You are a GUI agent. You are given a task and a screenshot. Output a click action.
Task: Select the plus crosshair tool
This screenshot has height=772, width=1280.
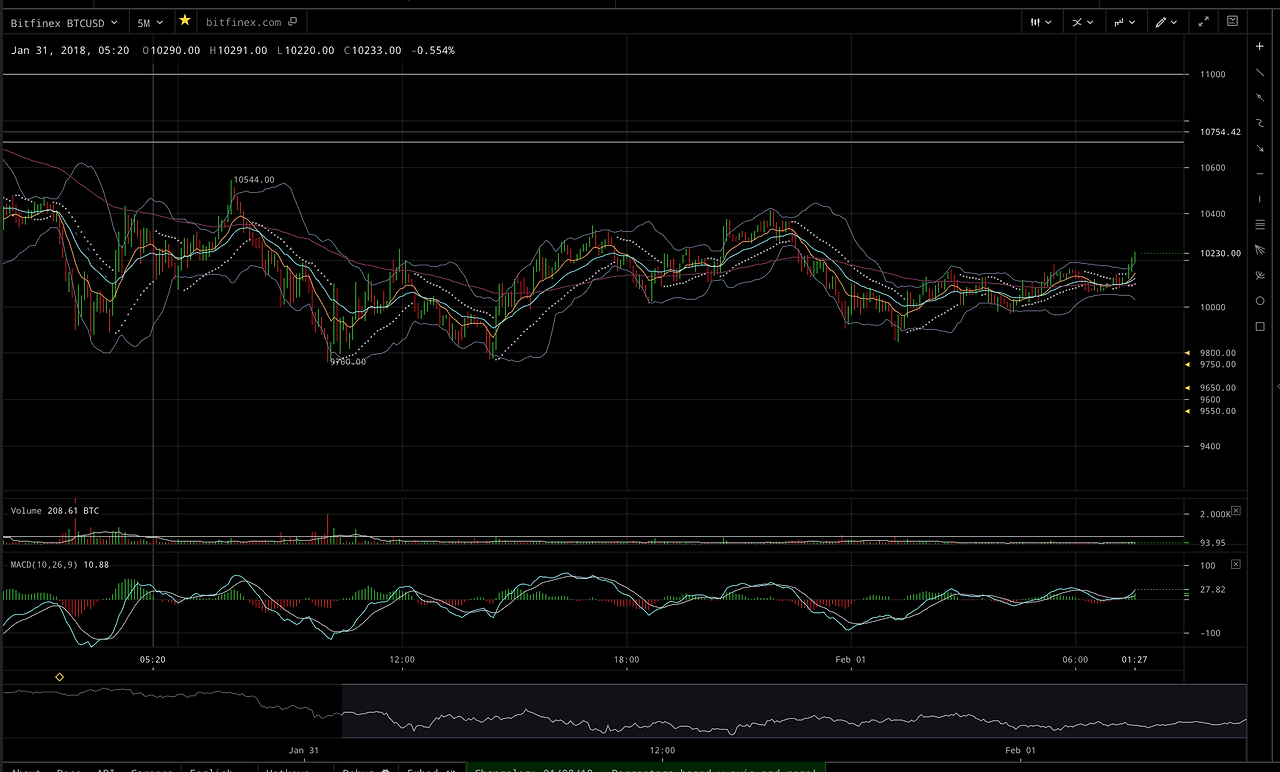click(x=1259, y=46)
